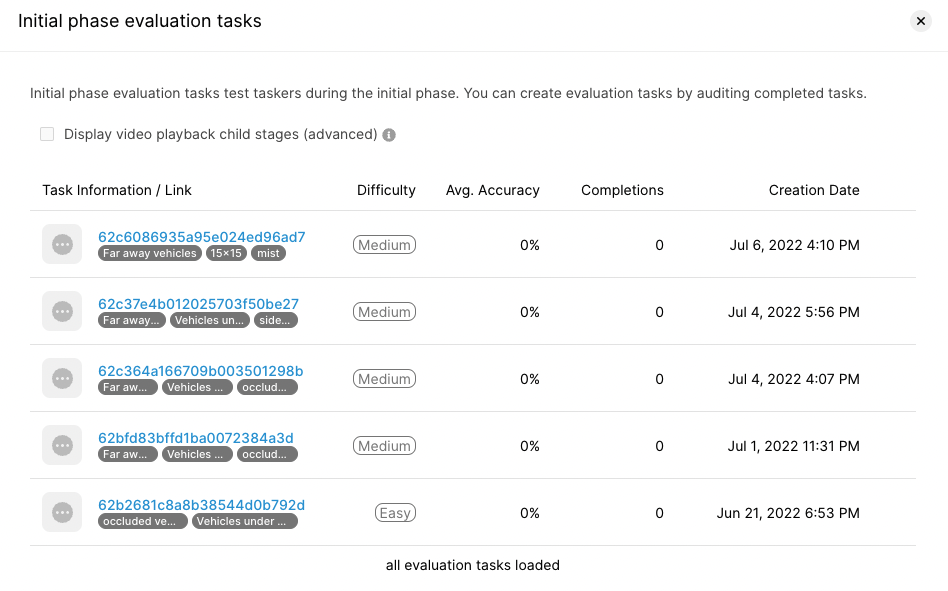The image size is (948, 591).
Task: Open options menu for task 62c6086935a95e024ed96ad7
Action: point(62,244)
